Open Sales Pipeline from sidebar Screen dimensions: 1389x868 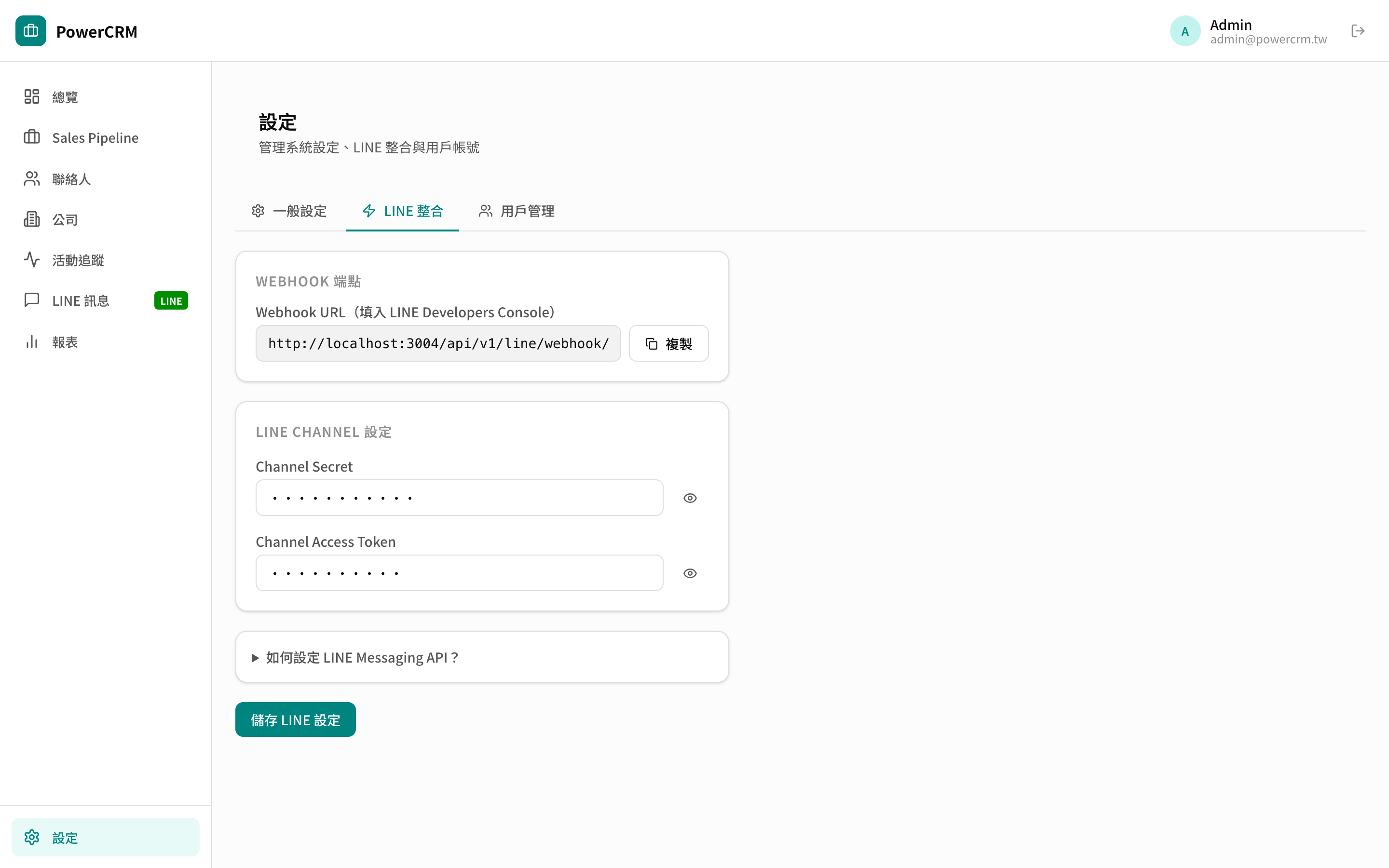[95, 138]
